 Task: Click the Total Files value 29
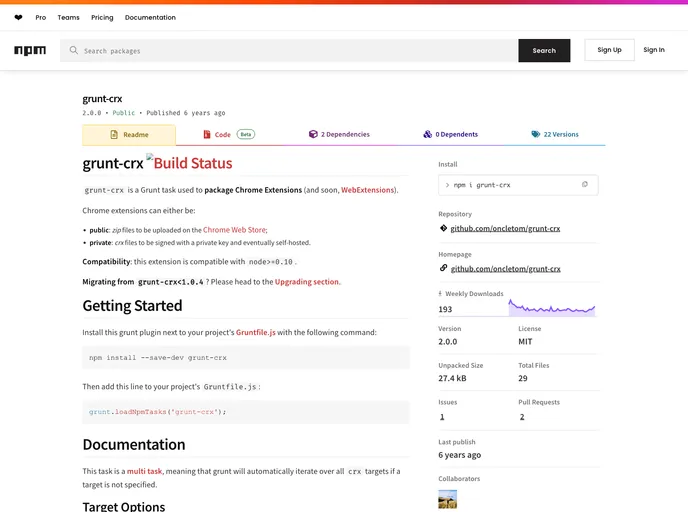coord(523,378)
